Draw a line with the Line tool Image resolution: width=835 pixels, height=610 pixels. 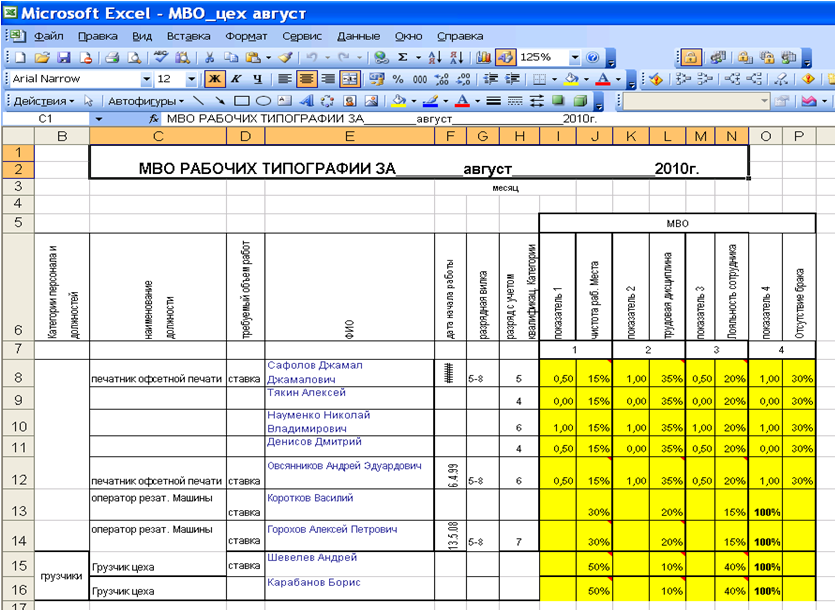[x=198, y=101]
